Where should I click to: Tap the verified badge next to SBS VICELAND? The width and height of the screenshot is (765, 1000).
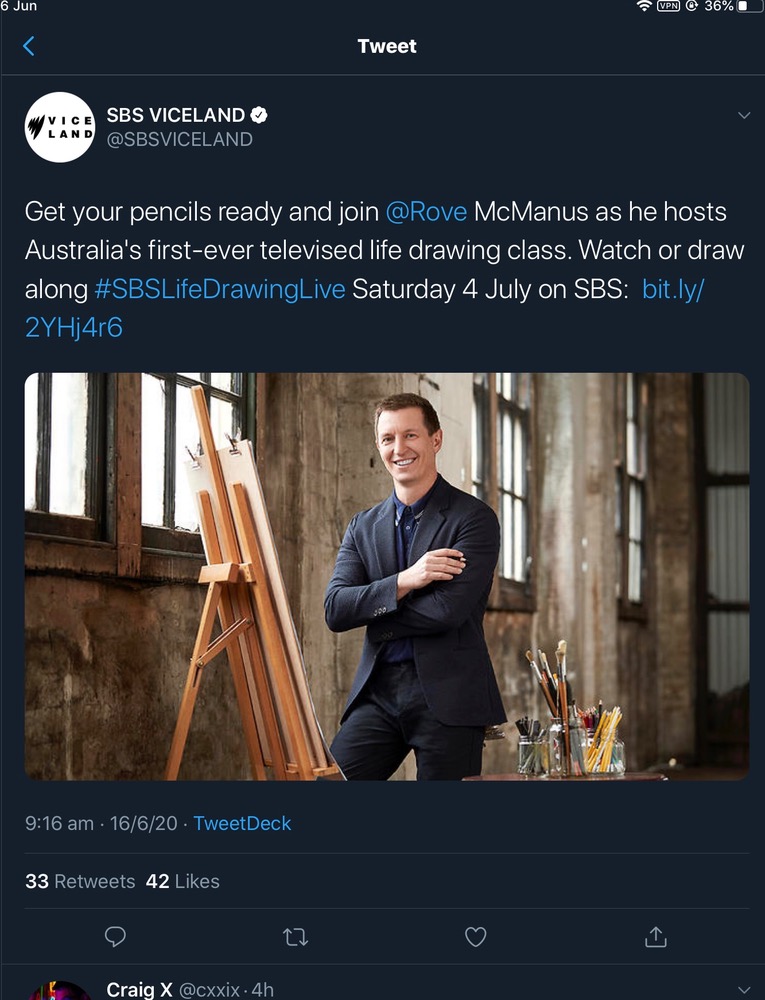pos(259,115)
